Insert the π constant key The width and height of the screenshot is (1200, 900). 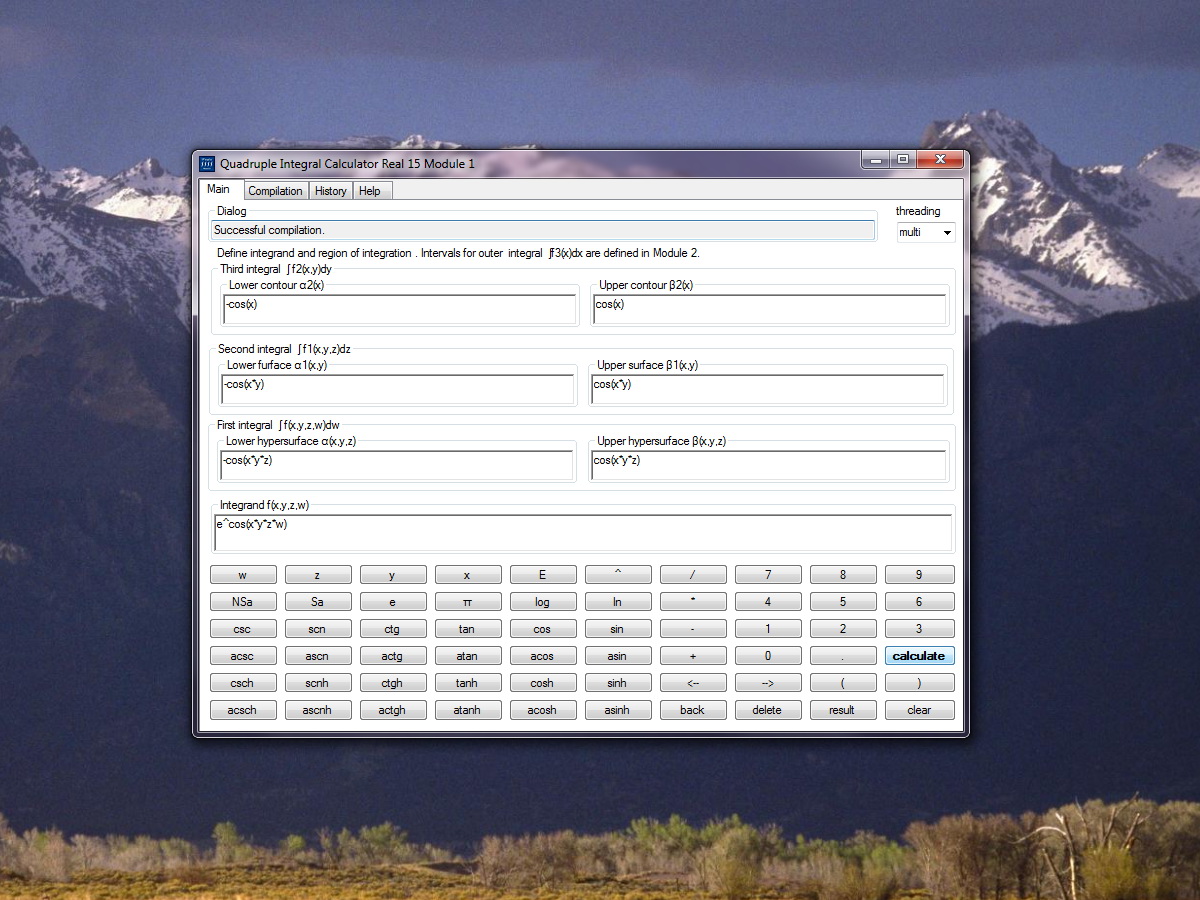468,602
